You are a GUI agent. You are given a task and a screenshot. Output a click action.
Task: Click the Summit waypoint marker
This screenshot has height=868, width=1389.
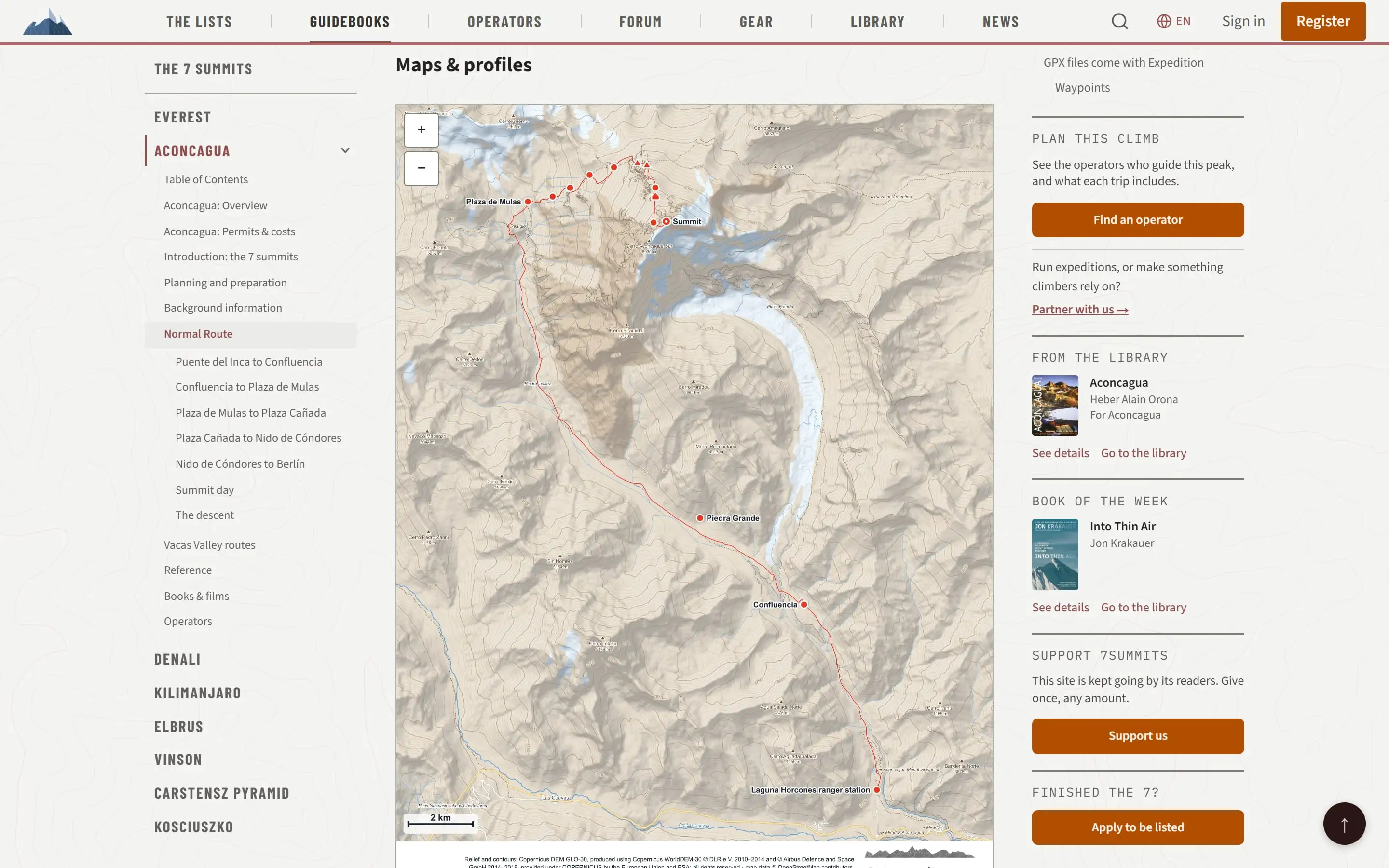pyautogui.click(x=667, y=221)
